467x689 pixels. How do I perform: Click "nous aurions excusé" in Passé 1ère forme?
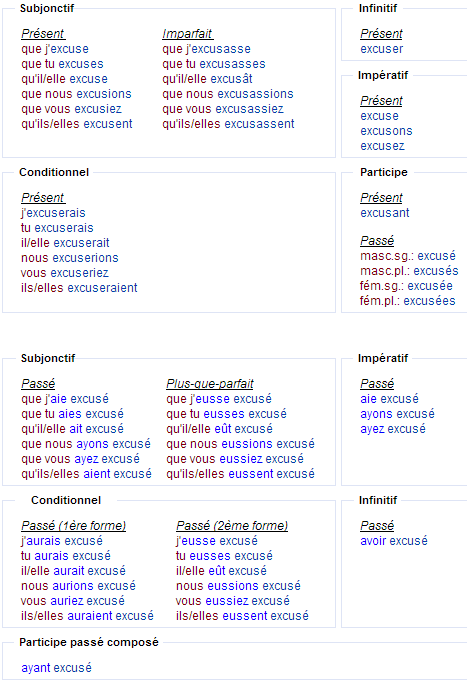pos(78,586)
